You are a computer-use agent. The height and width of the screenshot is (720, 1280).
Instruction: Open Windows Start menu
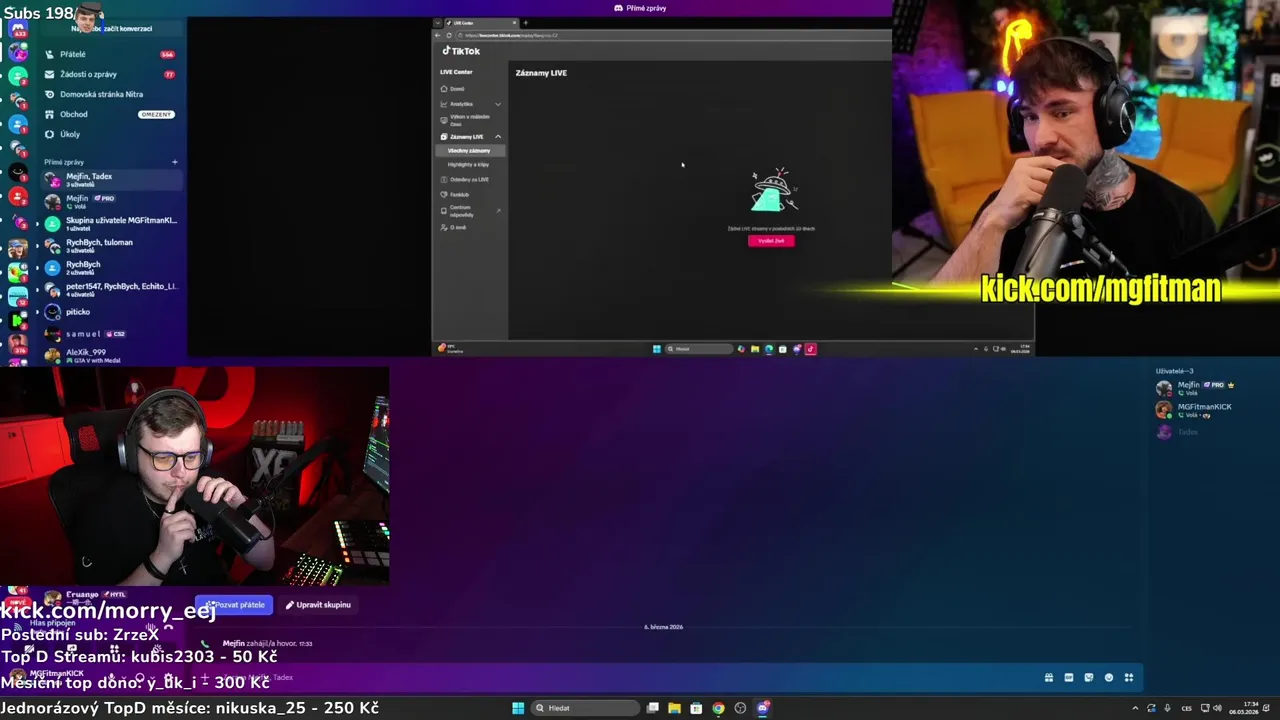tap(518, 708)
